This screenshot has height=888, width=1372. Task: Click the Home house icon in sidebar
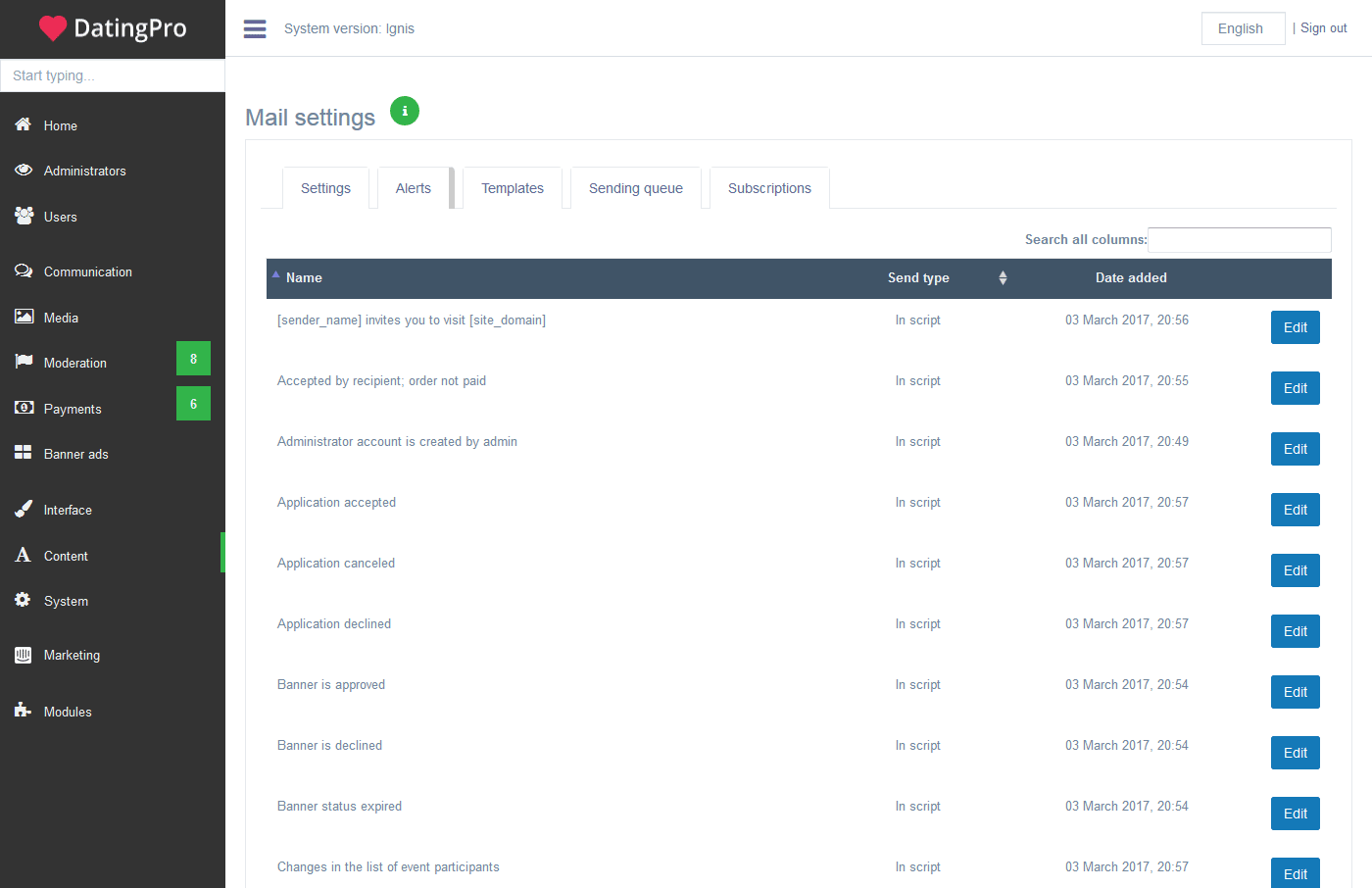point(24,124)
